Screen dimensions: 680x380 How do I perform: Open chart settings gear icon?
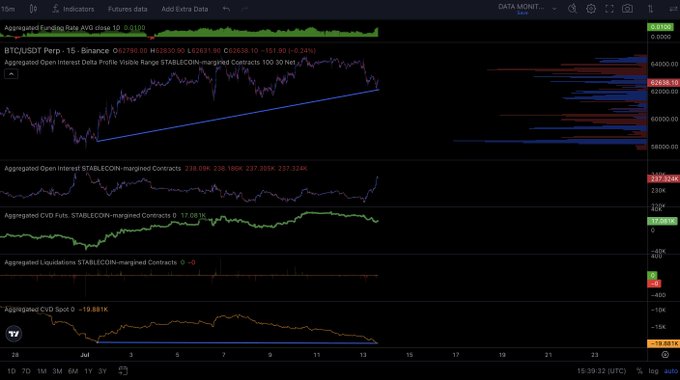click(591, 9)
